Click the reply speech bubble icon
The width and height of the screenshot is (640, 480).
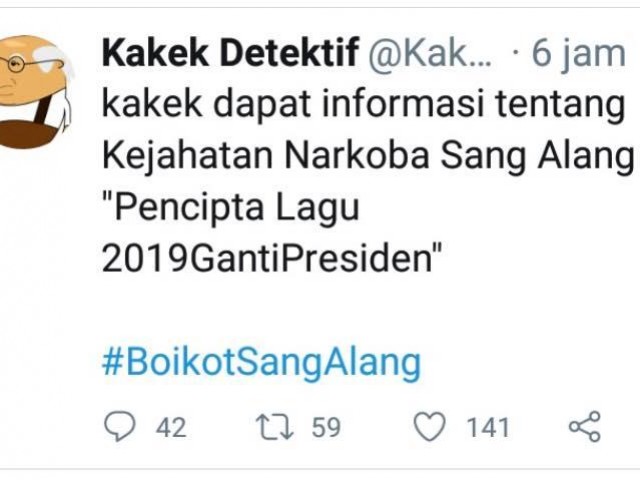[x=120, y=427]
